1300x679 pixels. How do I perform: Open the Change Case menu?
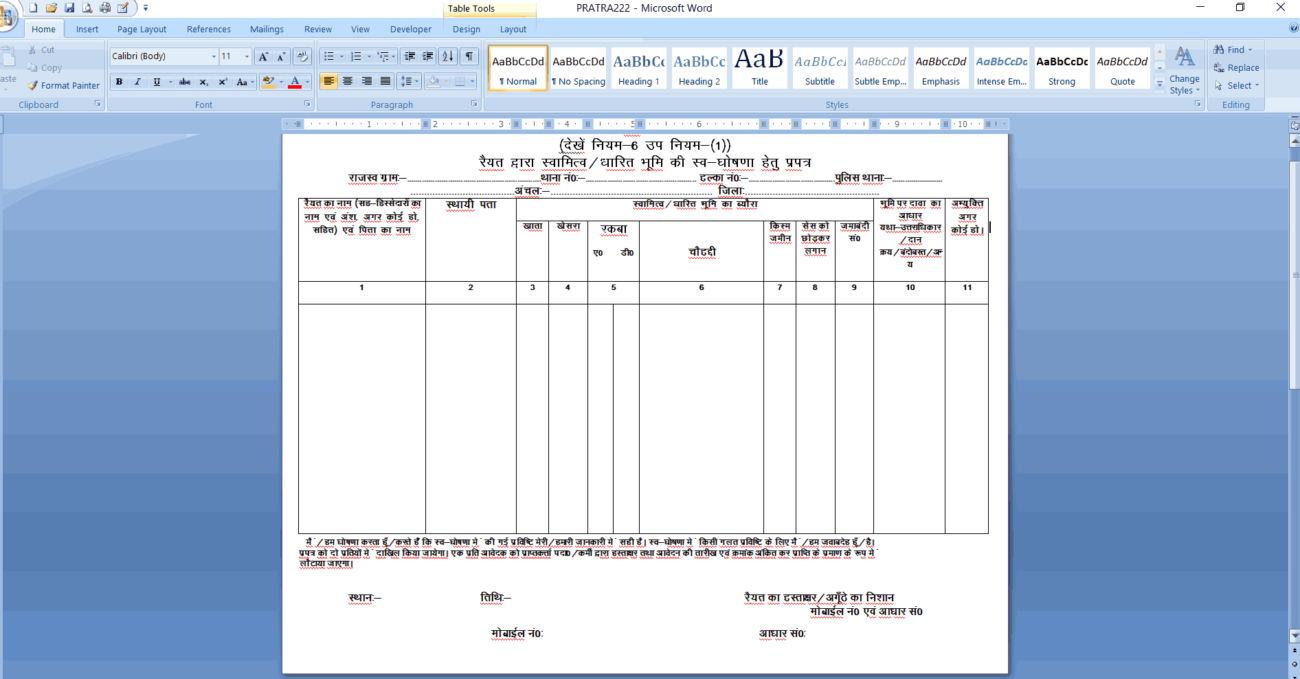[x=244, y=82]
